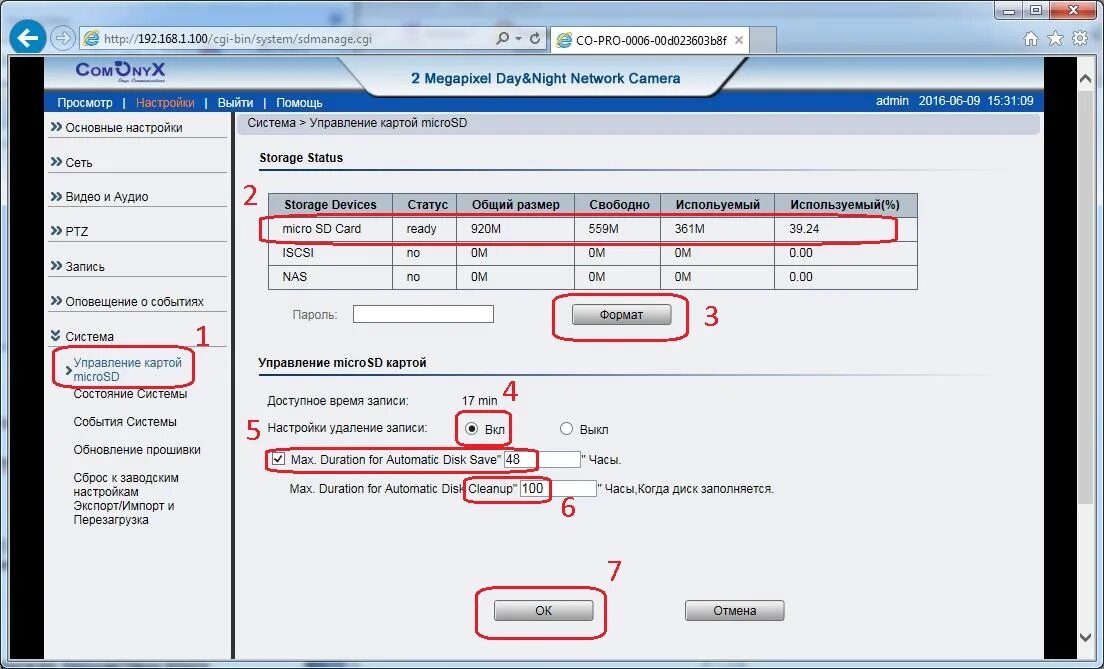Open Управление картой microSD link

click(127, 370)
